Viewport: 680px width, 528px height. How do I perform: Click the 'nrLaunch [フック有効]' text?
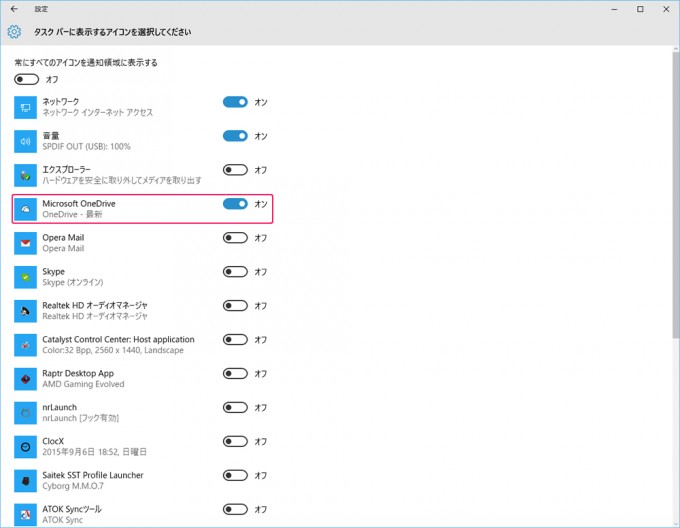click(81, 418)
